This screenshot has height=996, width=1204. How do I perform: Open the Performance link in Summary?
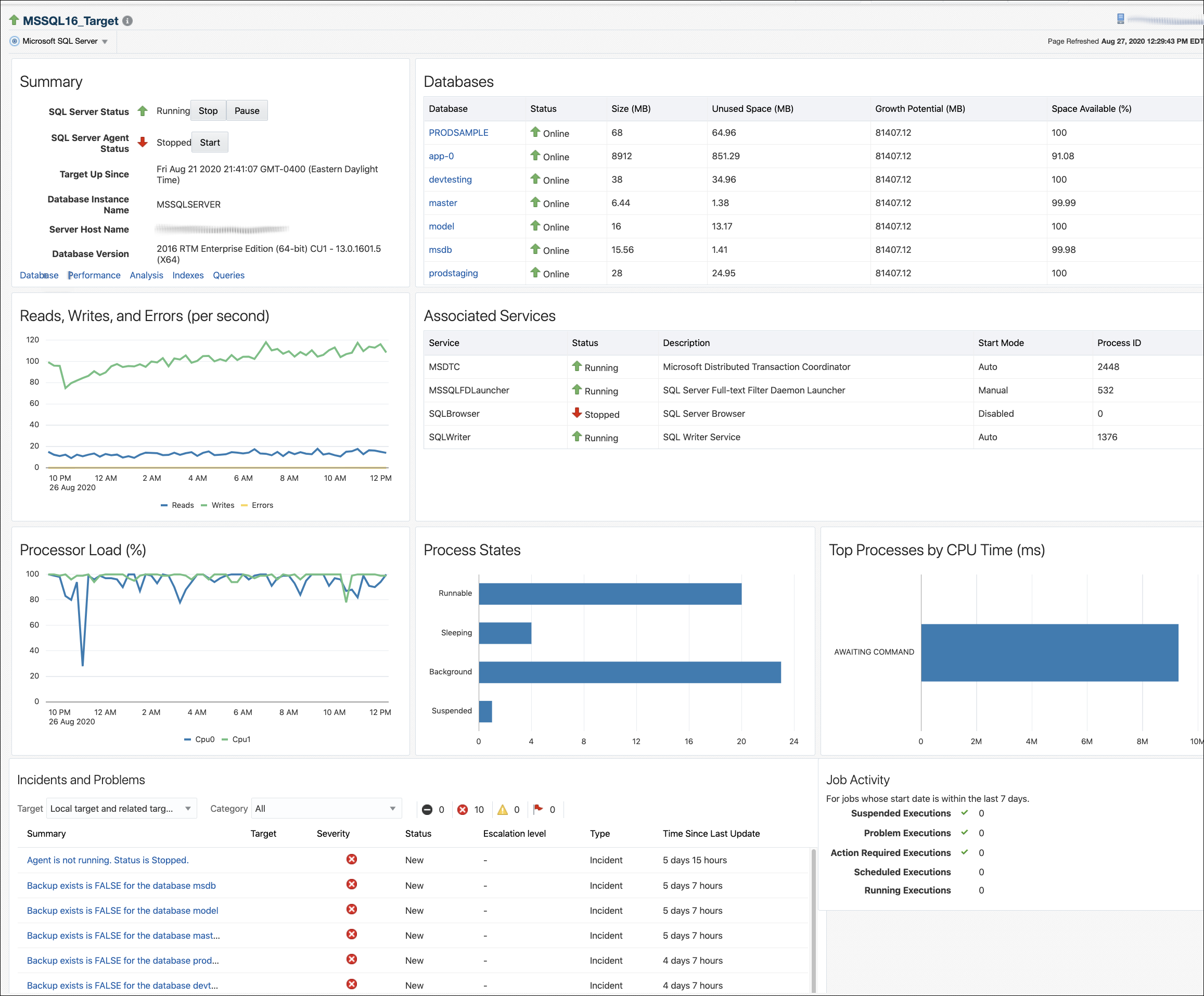click(x=95, y=275)
